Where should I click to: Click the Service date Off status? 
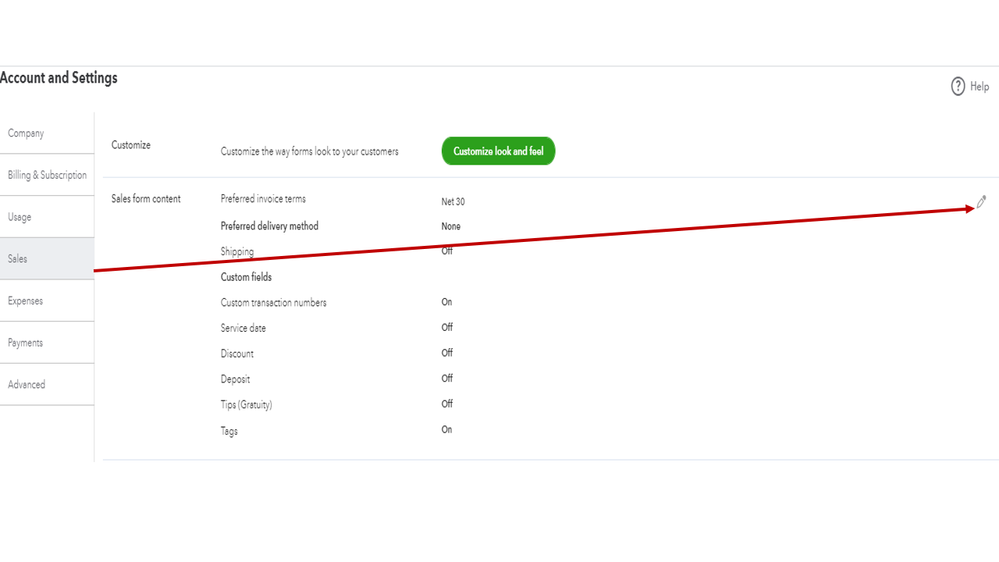[447, 327]
